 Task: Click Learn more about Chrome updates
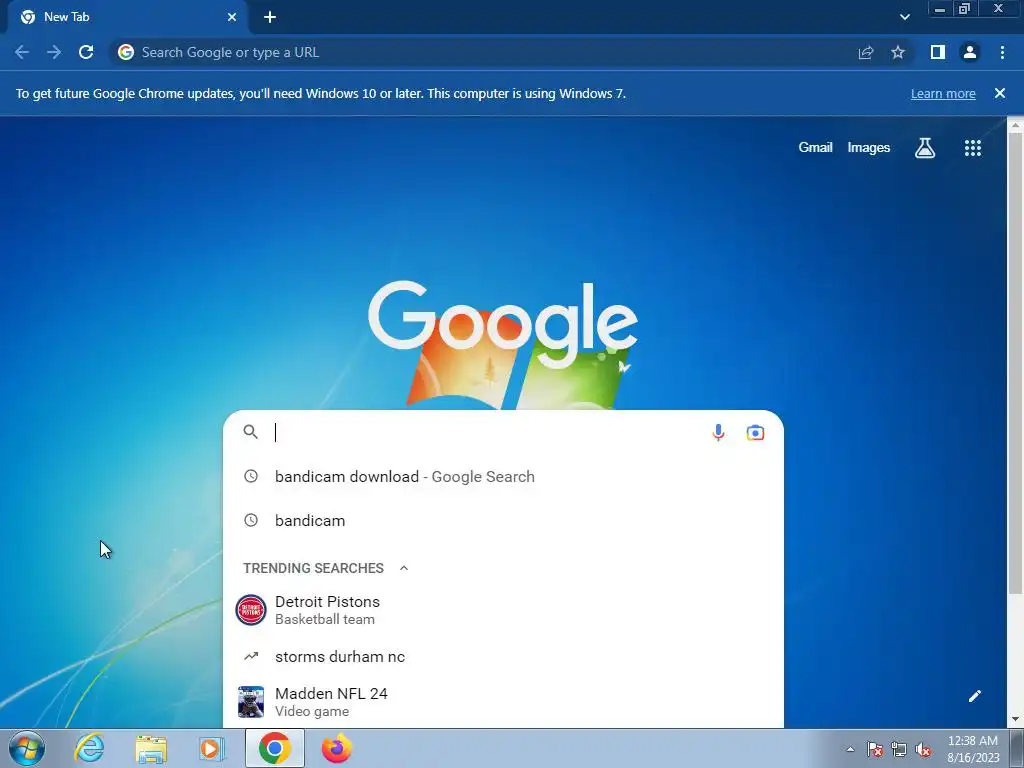click(x=943, y=93)
